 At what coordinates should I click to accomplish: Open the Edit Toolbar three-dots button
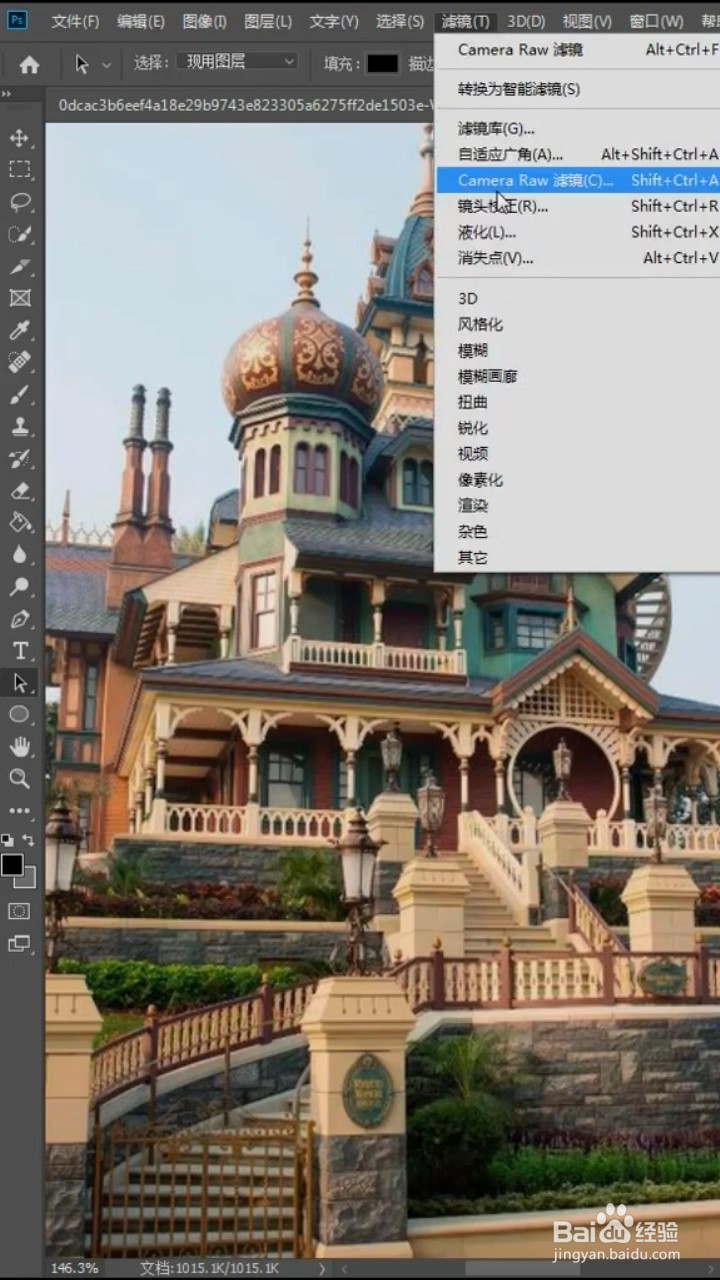click(x=20, y=810)
